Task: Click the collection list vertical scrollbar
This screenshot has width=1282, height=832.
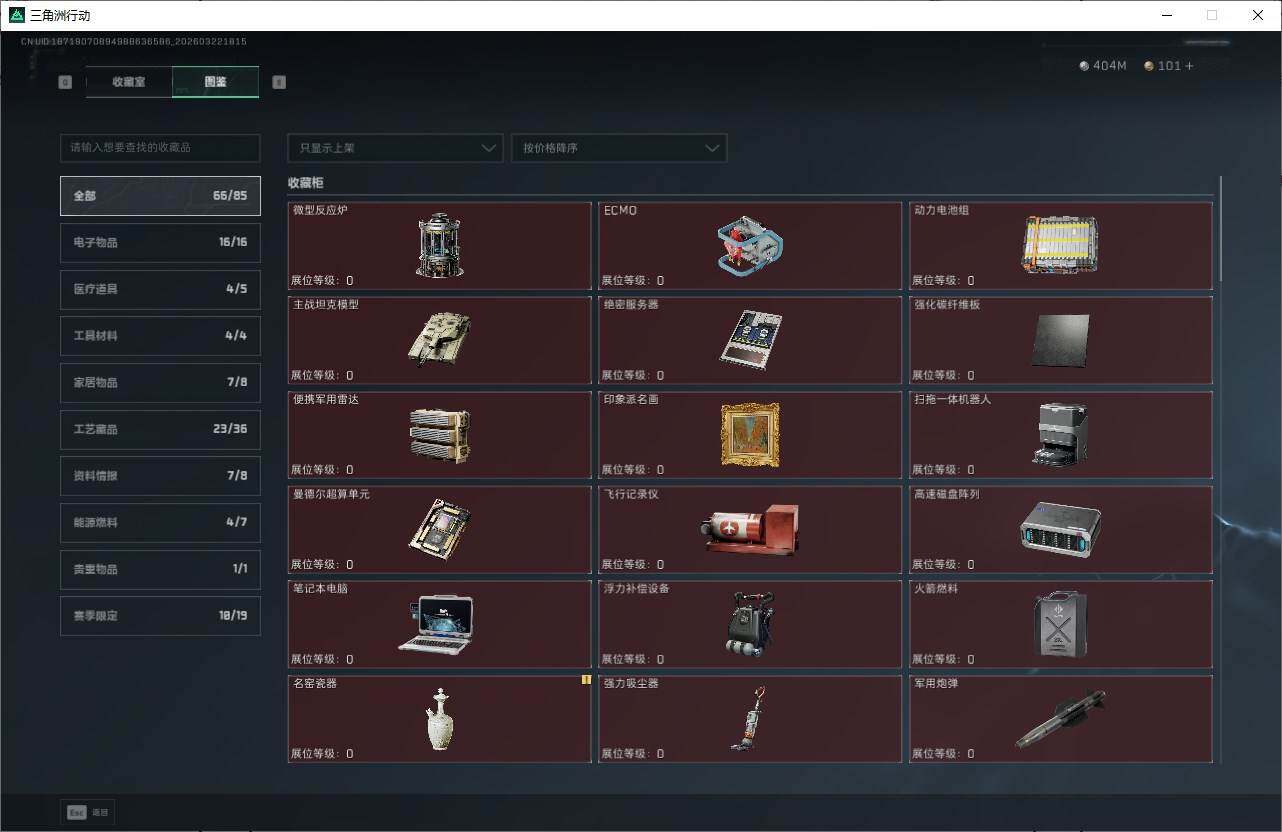Action: click(1221, 230)
